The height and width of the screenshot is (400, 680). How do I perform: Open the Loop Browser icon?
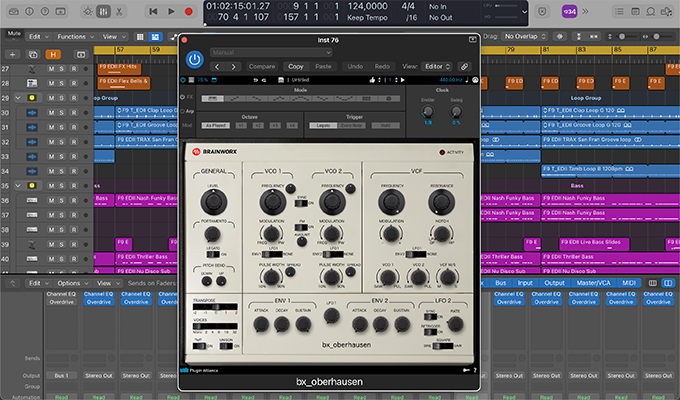651,12
